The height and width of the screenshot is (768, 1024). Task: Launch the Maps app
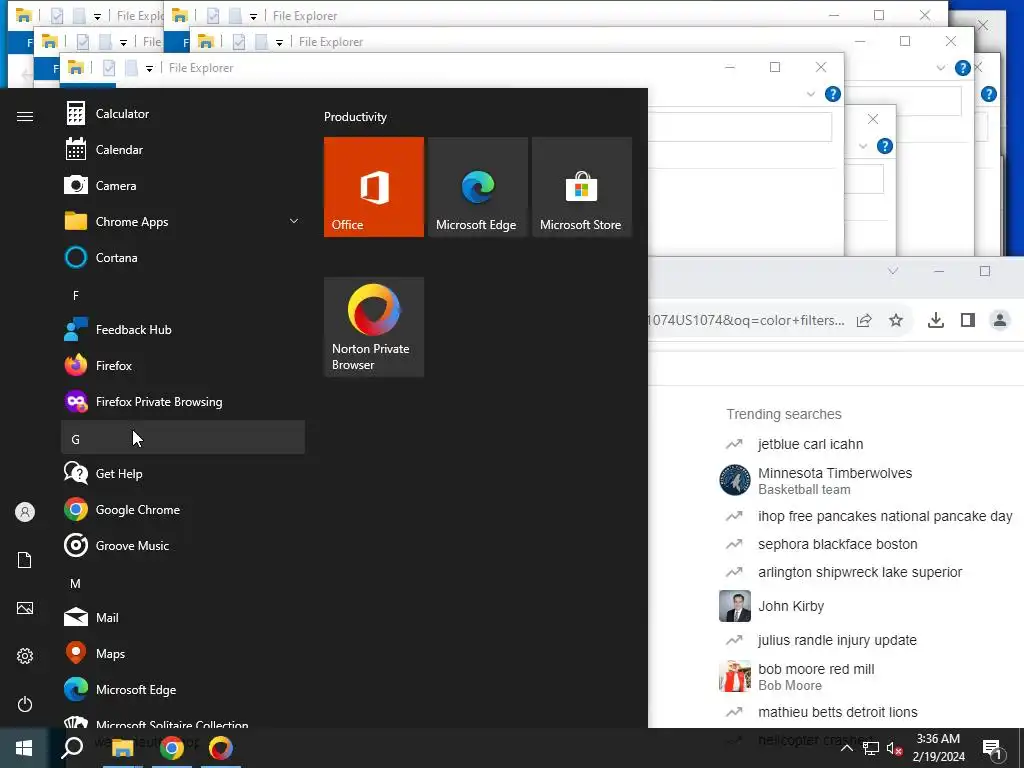point(183,653)
